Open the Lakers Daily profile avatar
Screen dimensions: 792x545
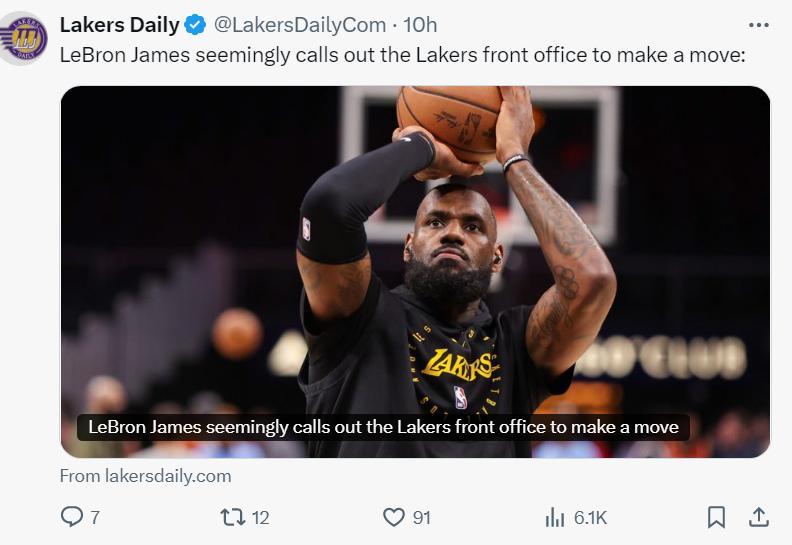click(x=23, y=38)
